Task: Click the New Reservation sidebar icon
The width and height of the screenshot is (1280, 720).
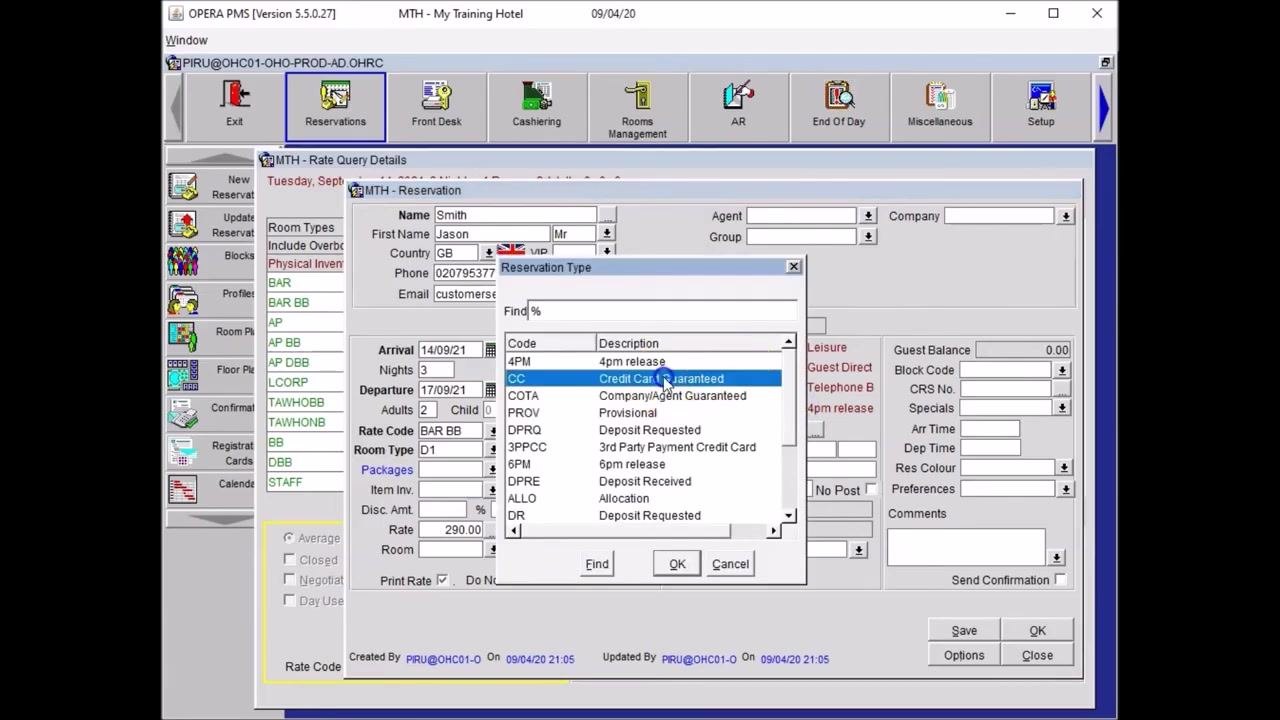Action: pos(183,187)
